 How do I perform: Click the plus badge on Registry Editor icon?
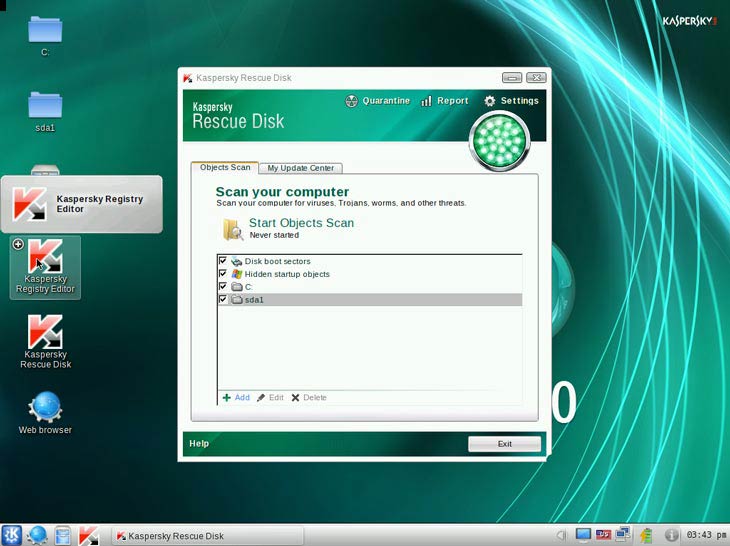pos(18,244)
